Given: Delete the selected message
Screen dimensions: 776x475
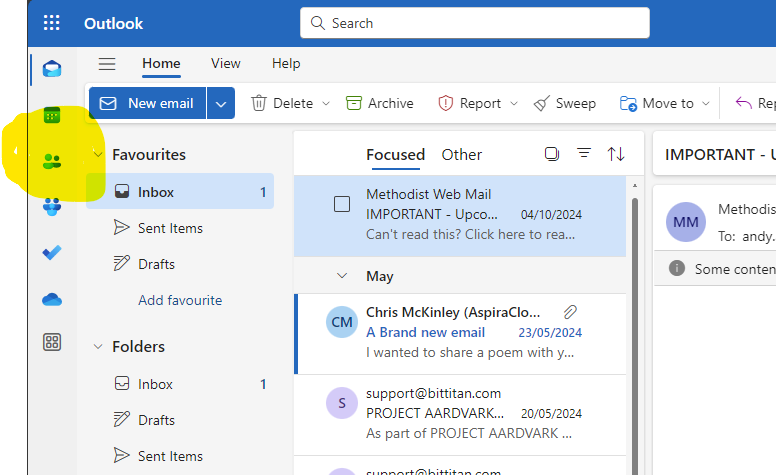Looking at the screenshot, I should coord(282,103).
